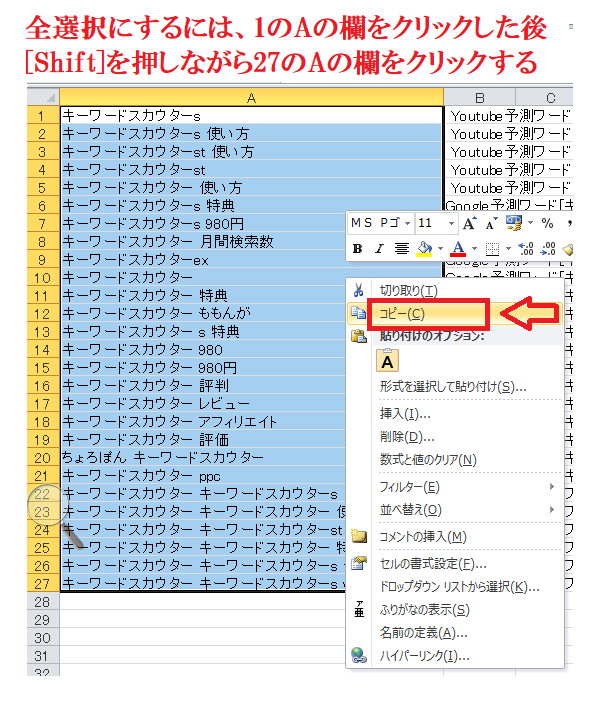Choose ハイパーリンク(I)... entry
The height and width of the screenshot is (718, 613).
424,656
